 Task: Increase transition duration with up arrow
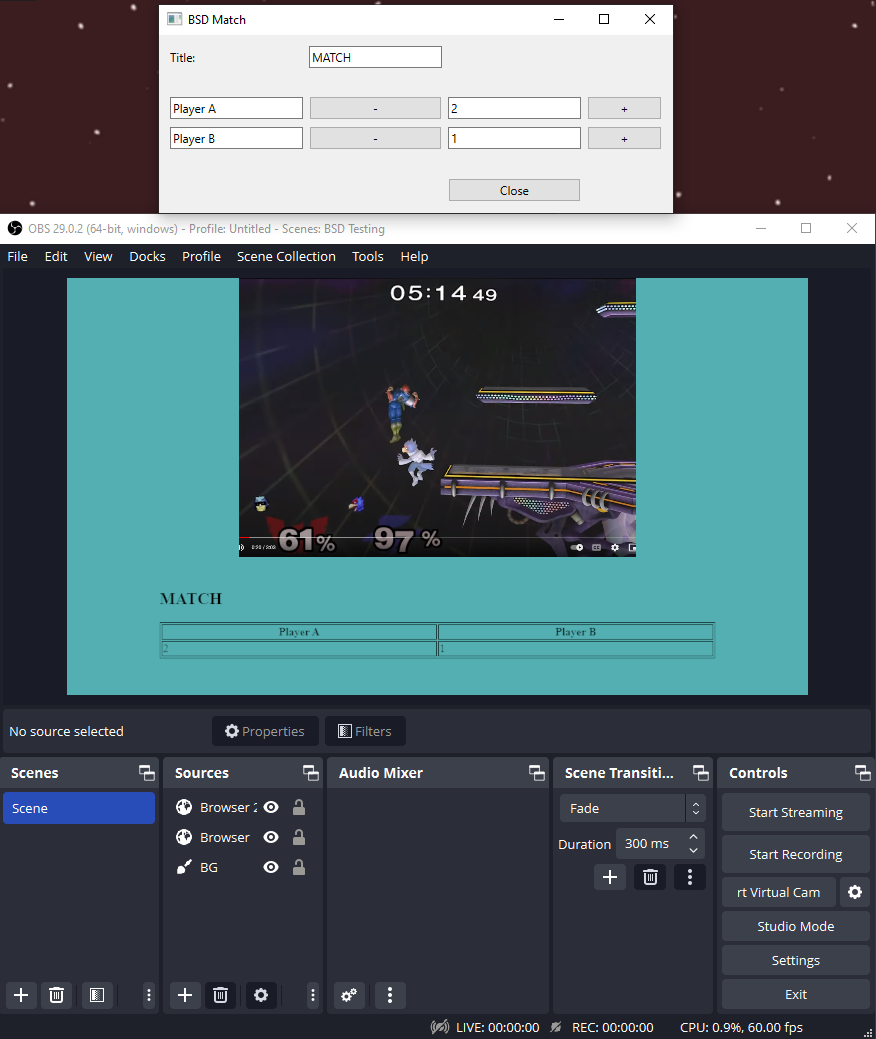693,837
